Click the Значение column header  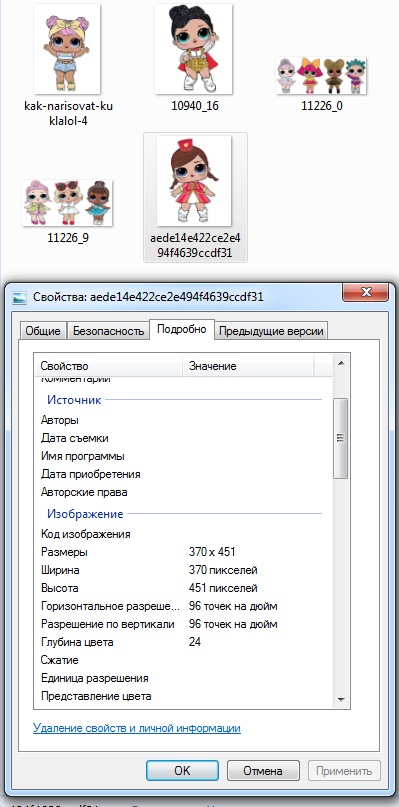pos(248,366)
